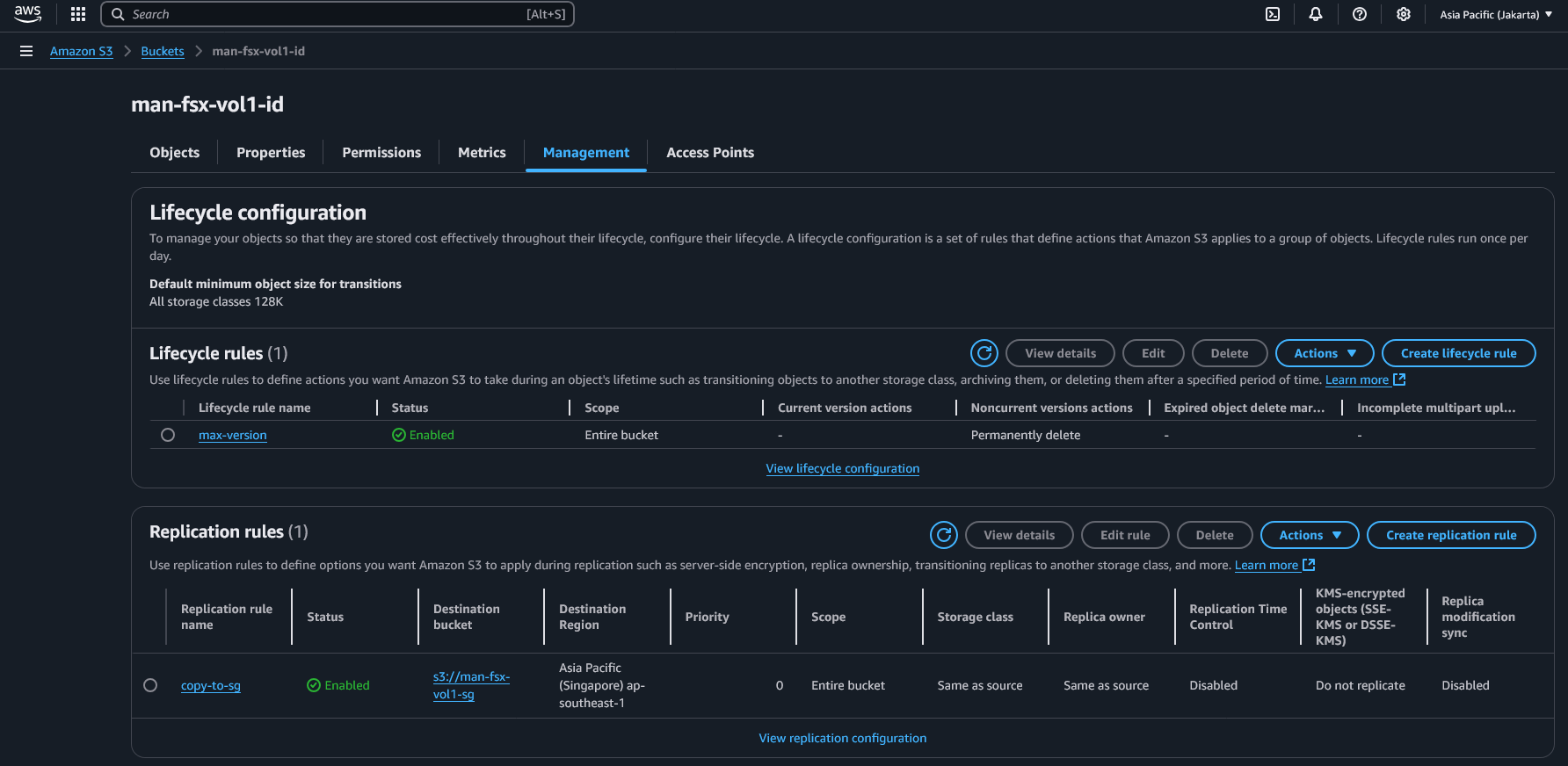Open the help question mark menu
This screenshot has width=1568, height=766.
tap(1360, 14)
